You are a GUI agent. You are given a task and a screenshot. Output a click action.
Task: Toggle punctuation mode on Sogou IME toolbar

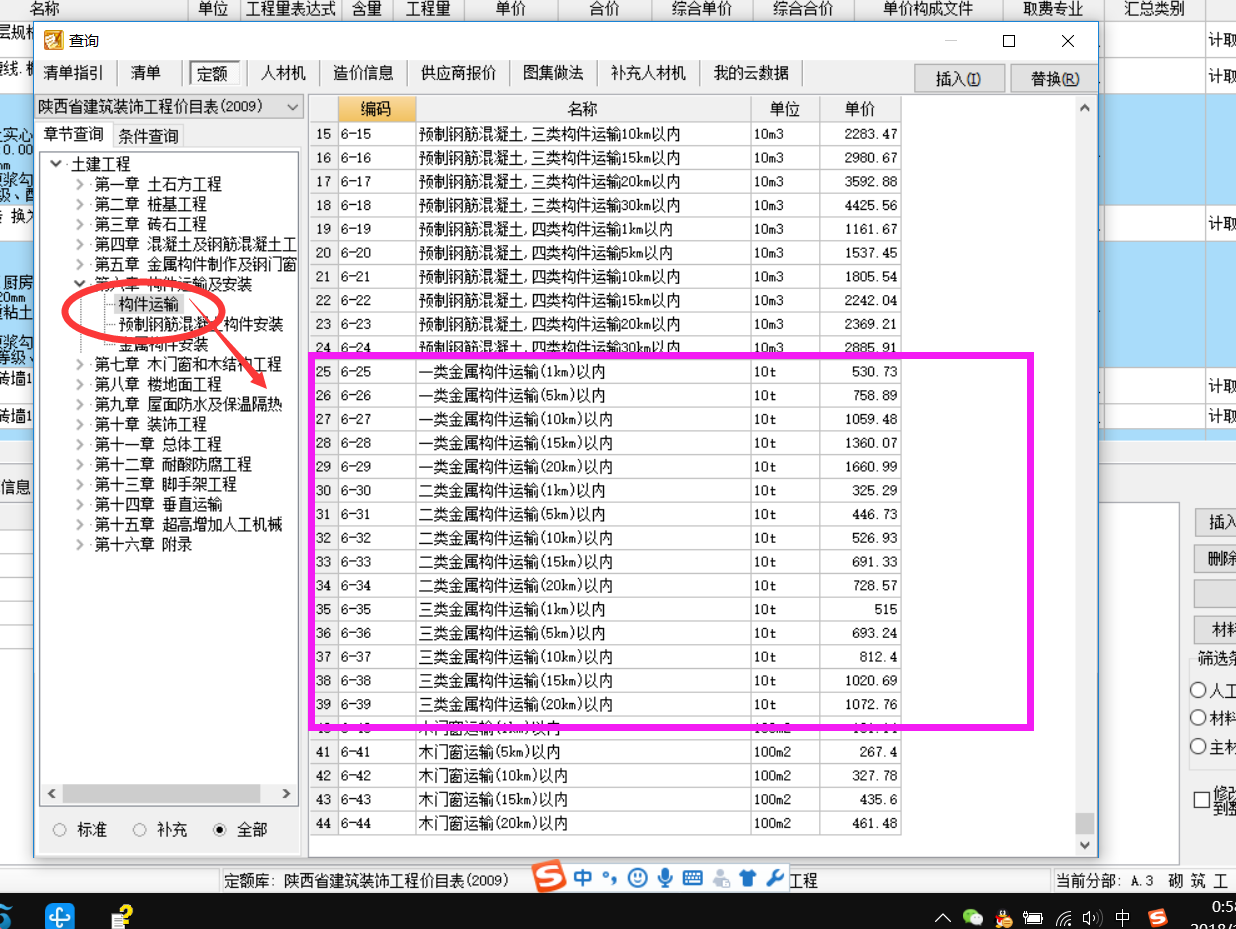[x=610, y=879]
